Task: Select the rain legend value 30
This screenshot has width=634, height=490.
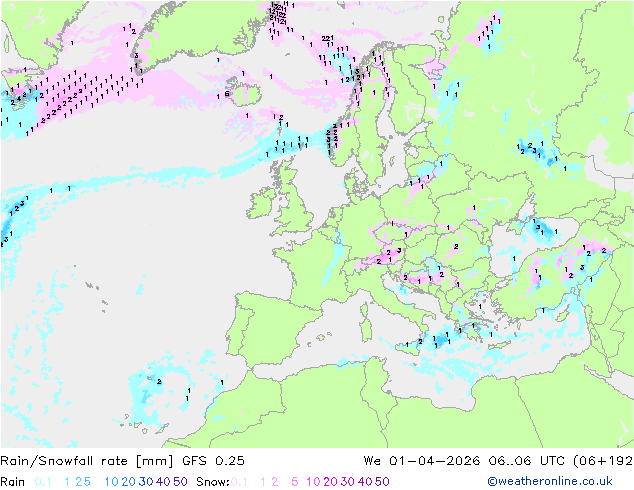Action: coord(146,482)
